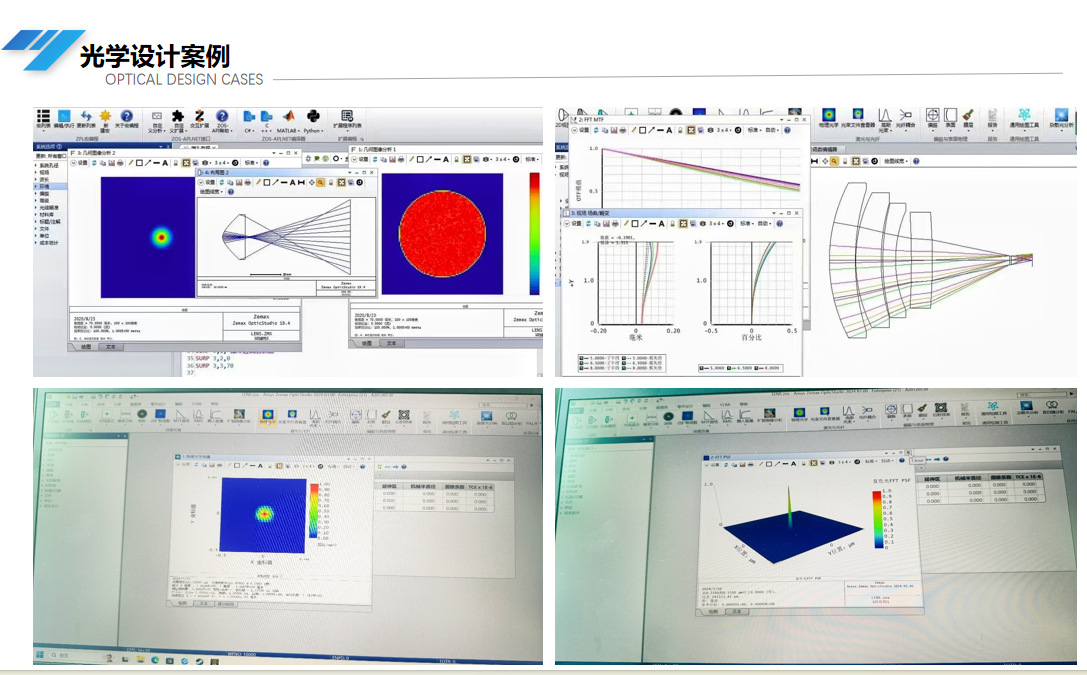
Task: Switch to 绘图 tab in FFT PSF window
Action: (x=713, y=611)
